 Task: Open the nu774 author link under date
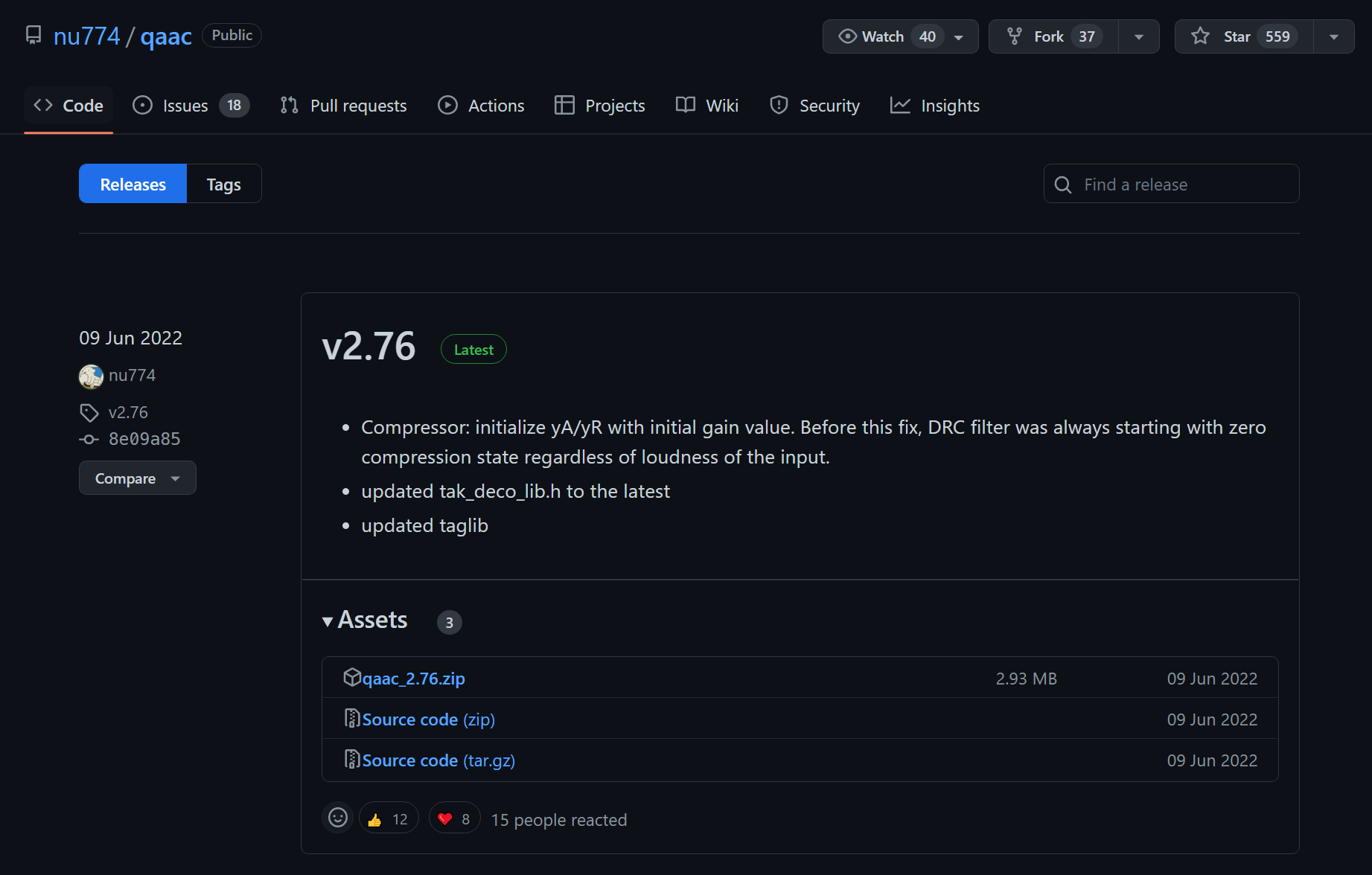[x=132, y=376]
